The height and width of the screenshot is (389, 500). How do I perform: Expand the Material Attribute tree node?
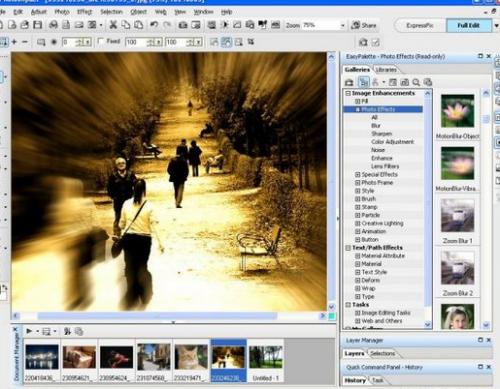358,256
